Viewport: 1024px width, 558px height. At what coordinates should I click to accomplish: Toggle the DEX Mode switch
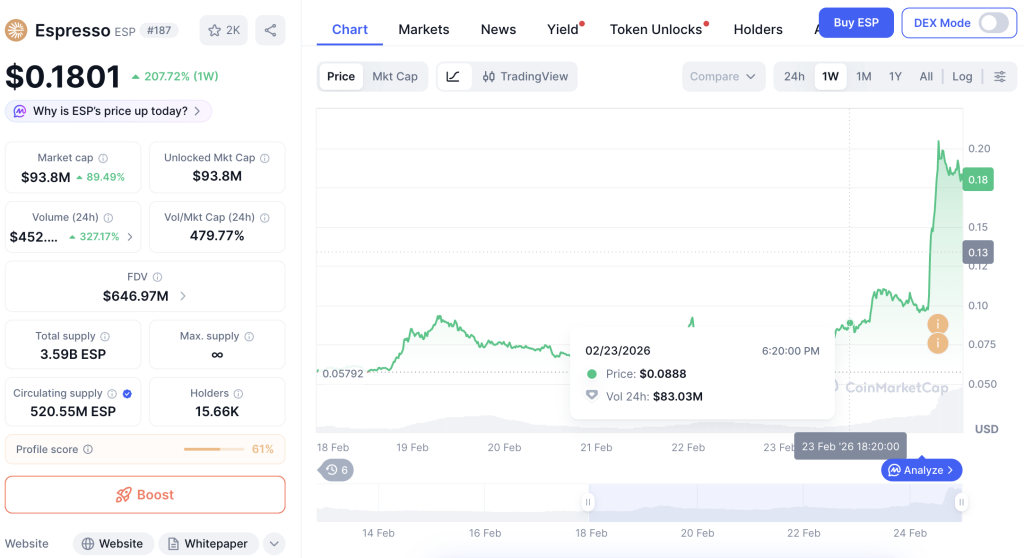click(x=993, y=23)
